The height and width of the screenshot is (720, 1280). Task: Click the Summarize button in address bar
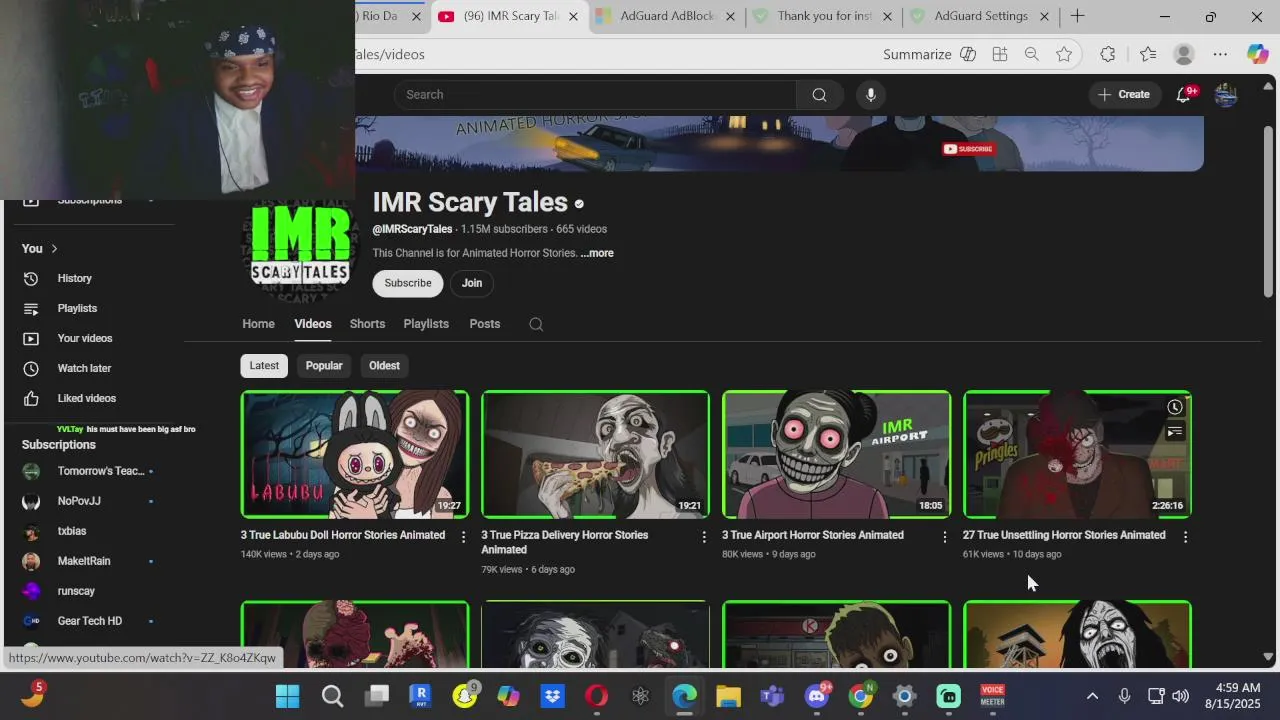tap(929, 54)
